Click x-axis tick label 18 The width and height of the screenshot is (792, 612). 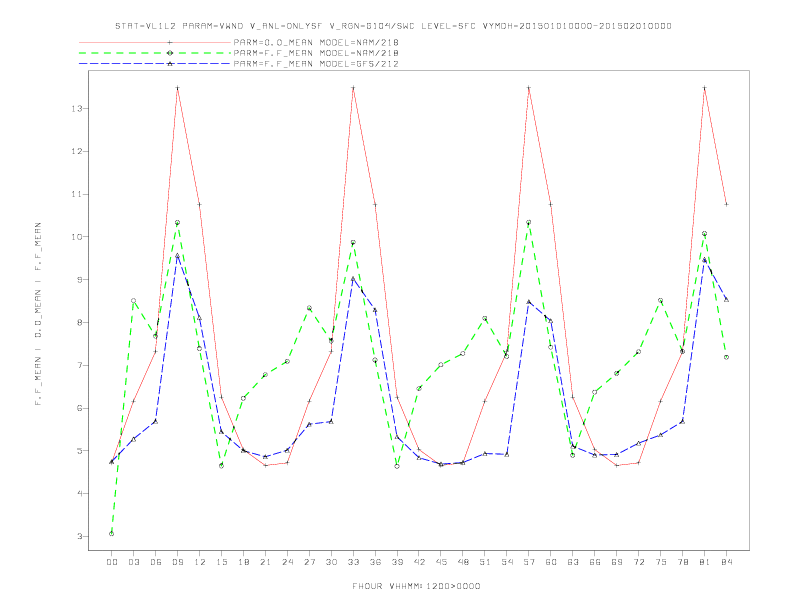pyautogui.click(x=243, y=562)
